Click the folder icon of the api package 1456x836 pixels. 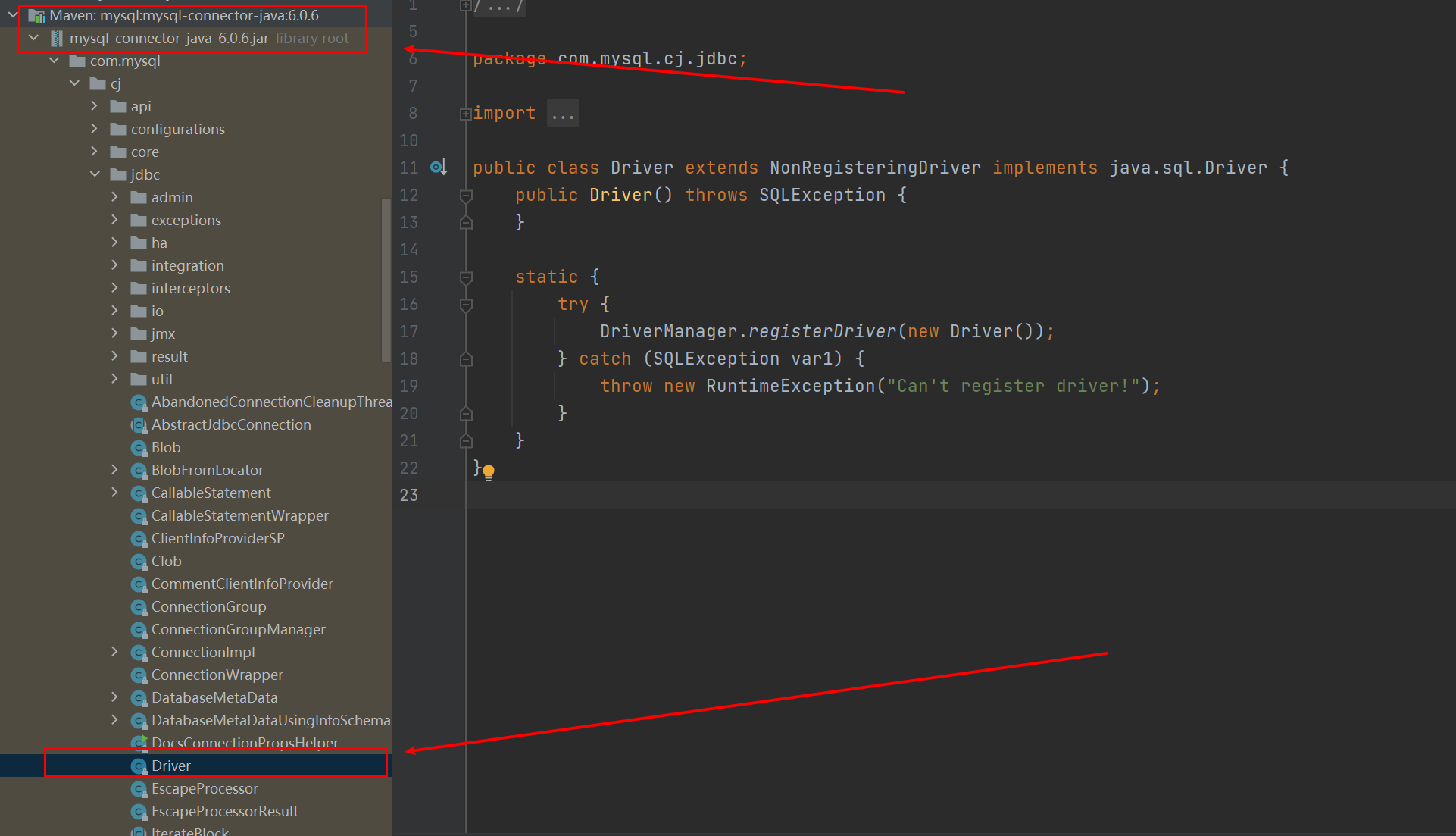click(118, 106)
